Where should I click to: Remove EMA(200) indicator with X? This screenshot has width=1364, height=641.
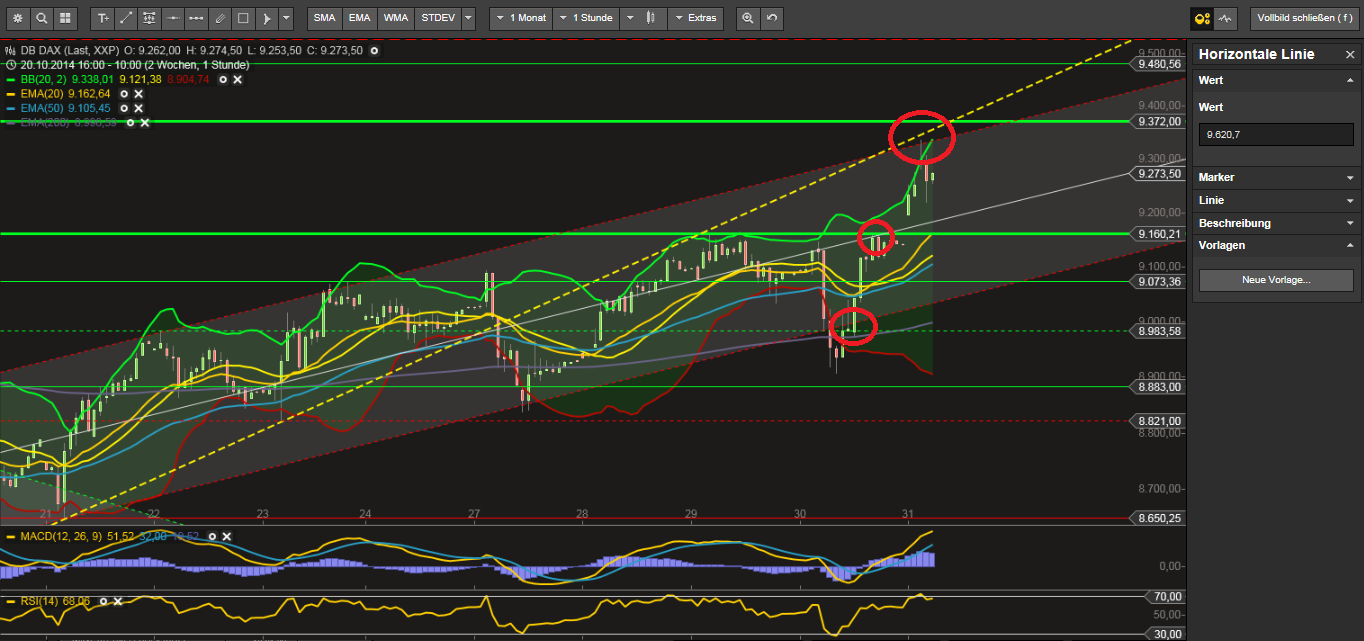(145, 122)
